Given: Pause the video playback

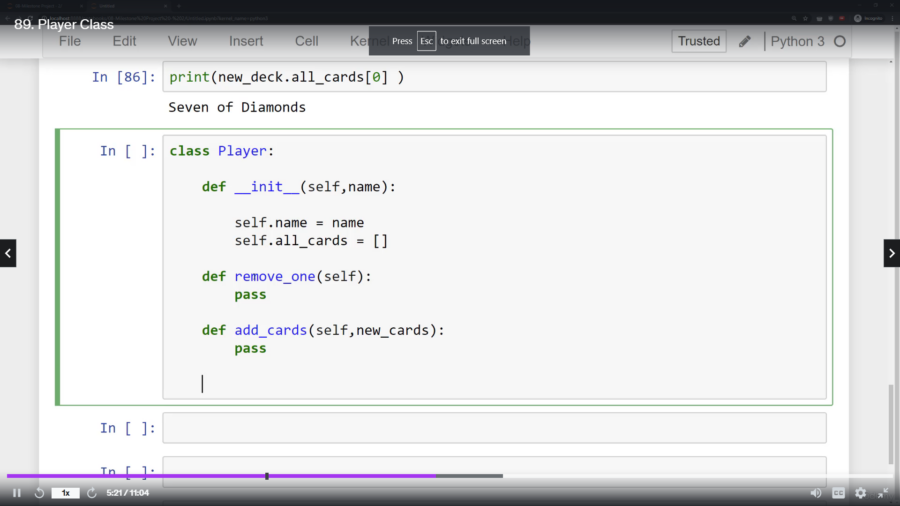Looking at the screenshot, I should point(16,493).
